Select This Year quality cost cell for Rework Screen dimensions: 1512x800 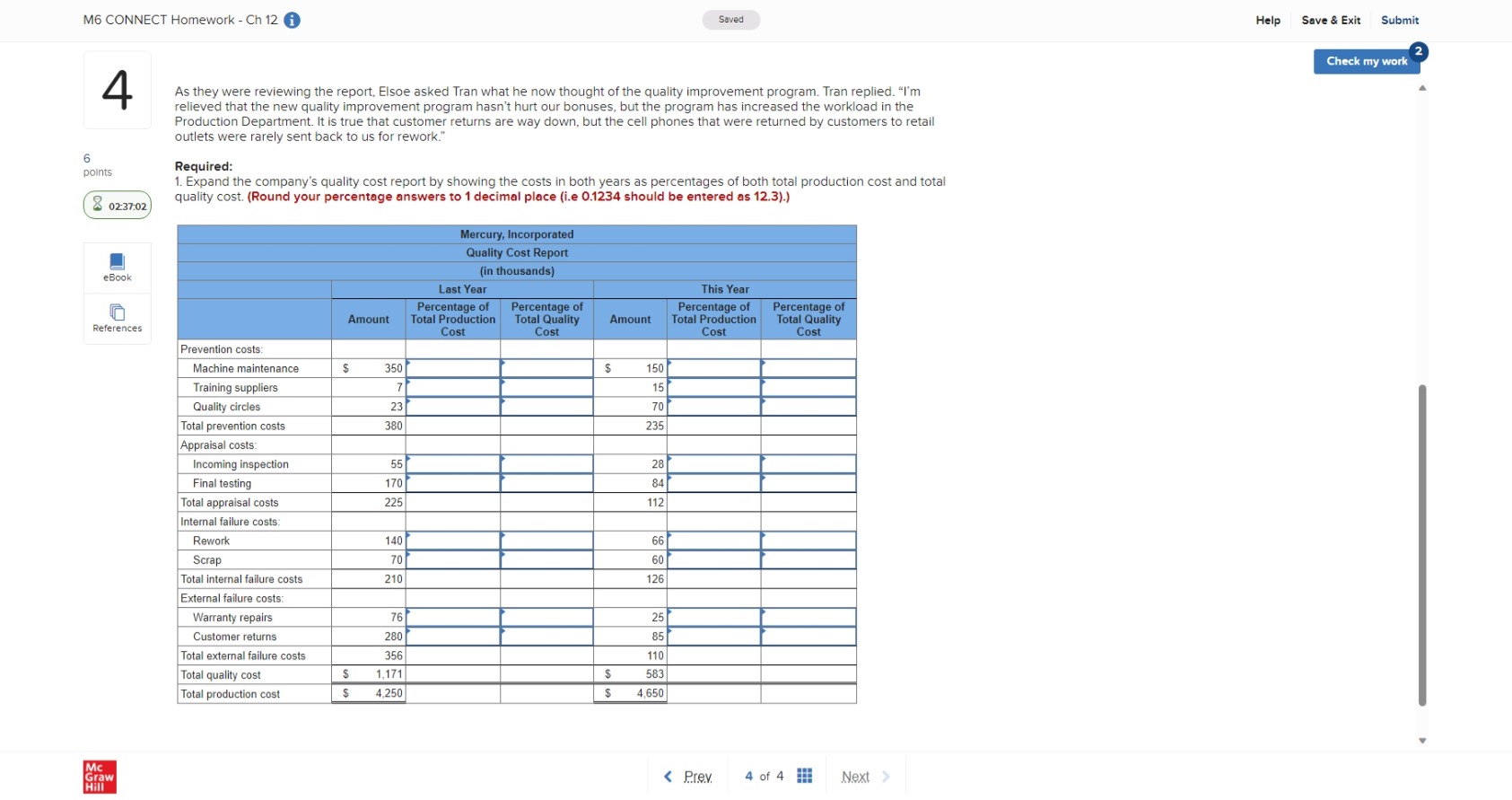coord(808,541)
